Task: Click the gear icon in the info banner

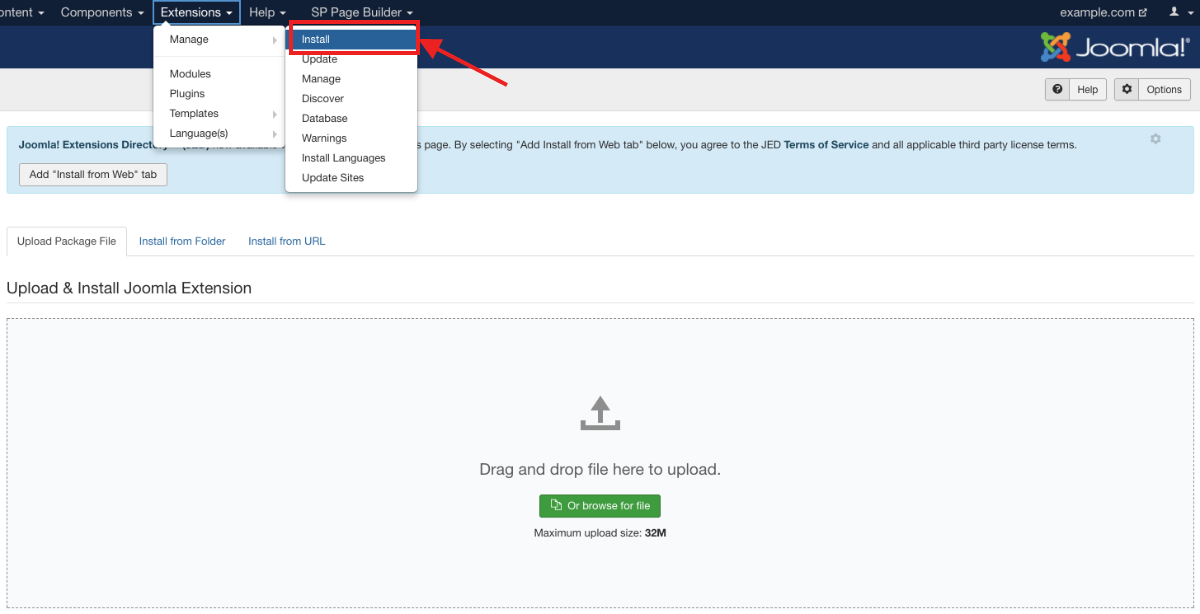Action: pyautogui.click(x=1155, y=139)
